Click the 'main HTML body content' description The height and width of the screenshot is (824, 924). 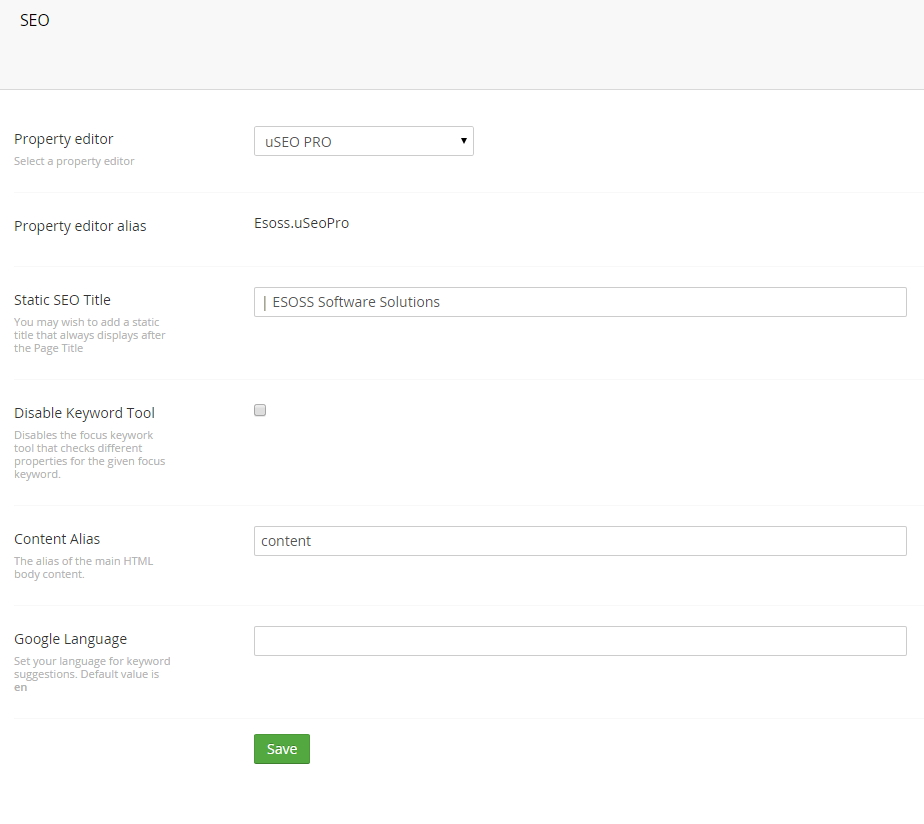pyautogui.click(x=84, y=568)
